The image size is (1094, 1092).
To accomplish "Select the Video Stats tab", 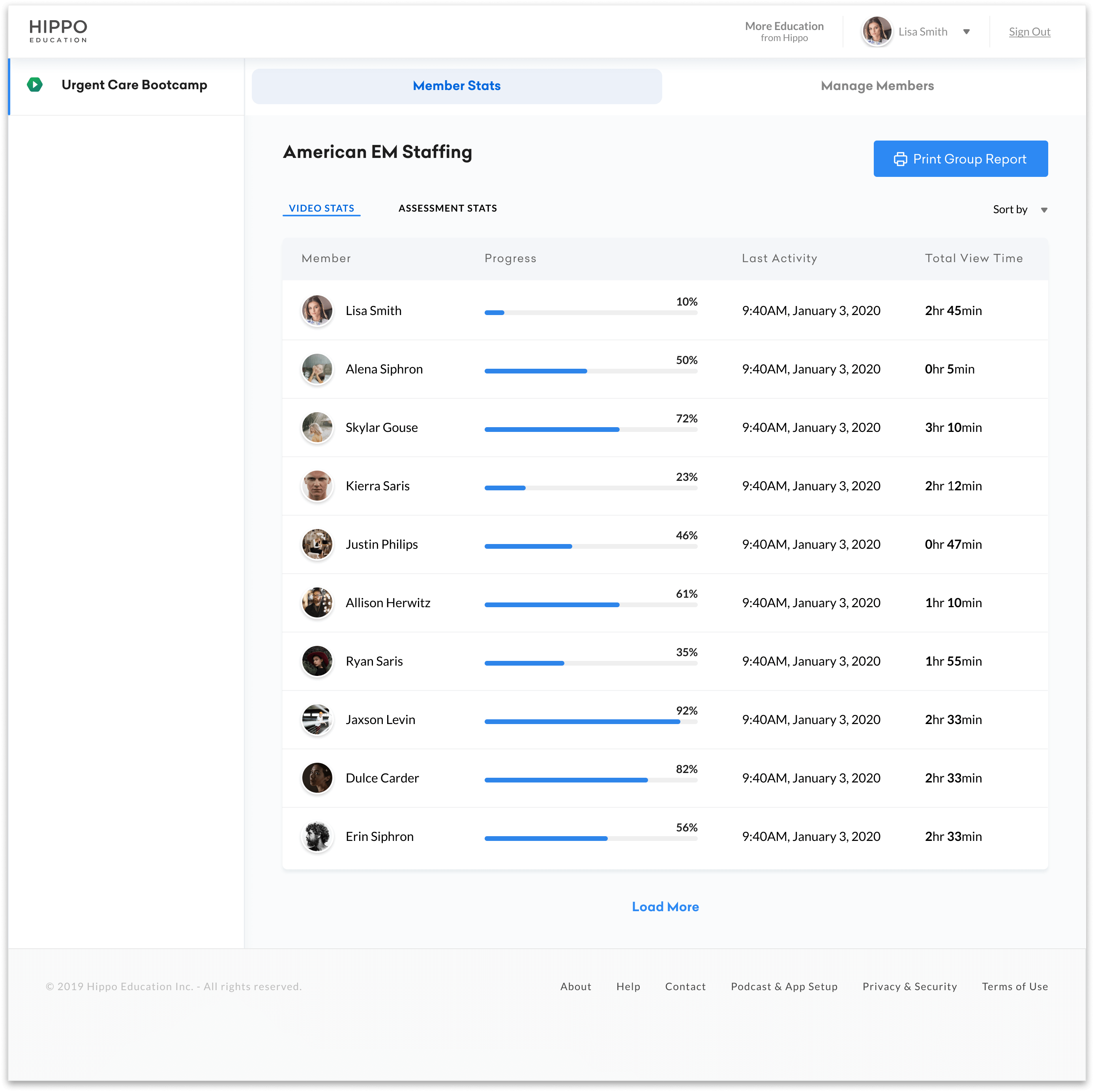I will (x=321, y=208).
